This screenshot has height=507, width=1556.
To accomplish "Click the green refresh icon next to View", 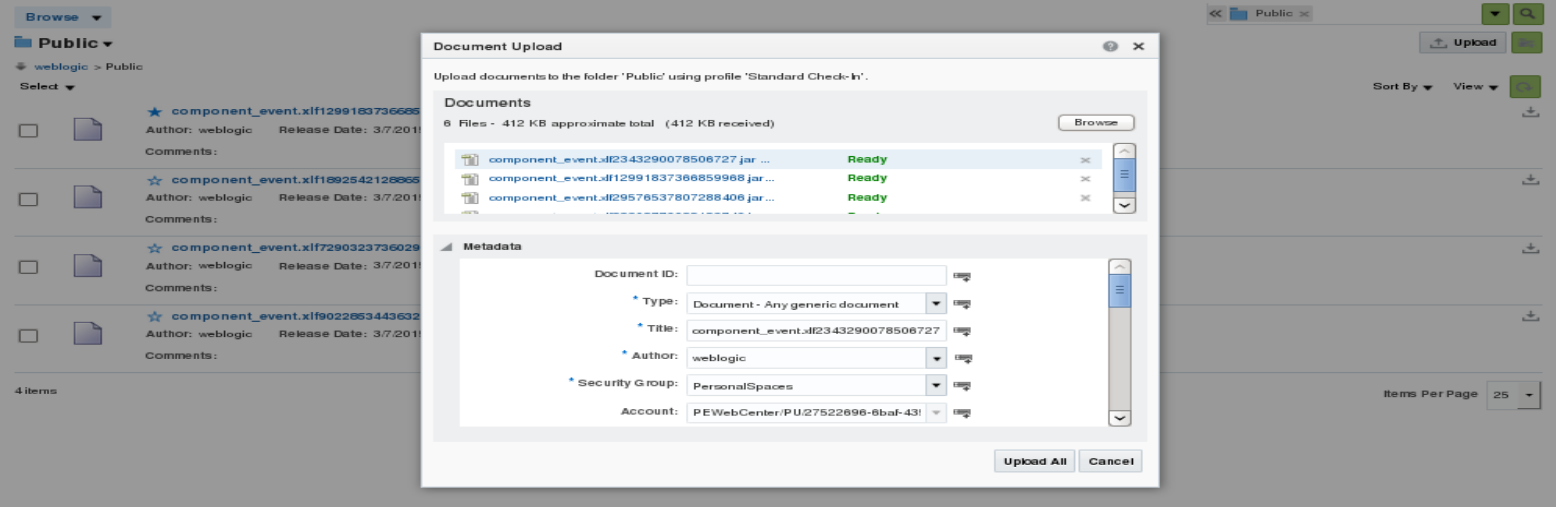I will click(1526, 87).
